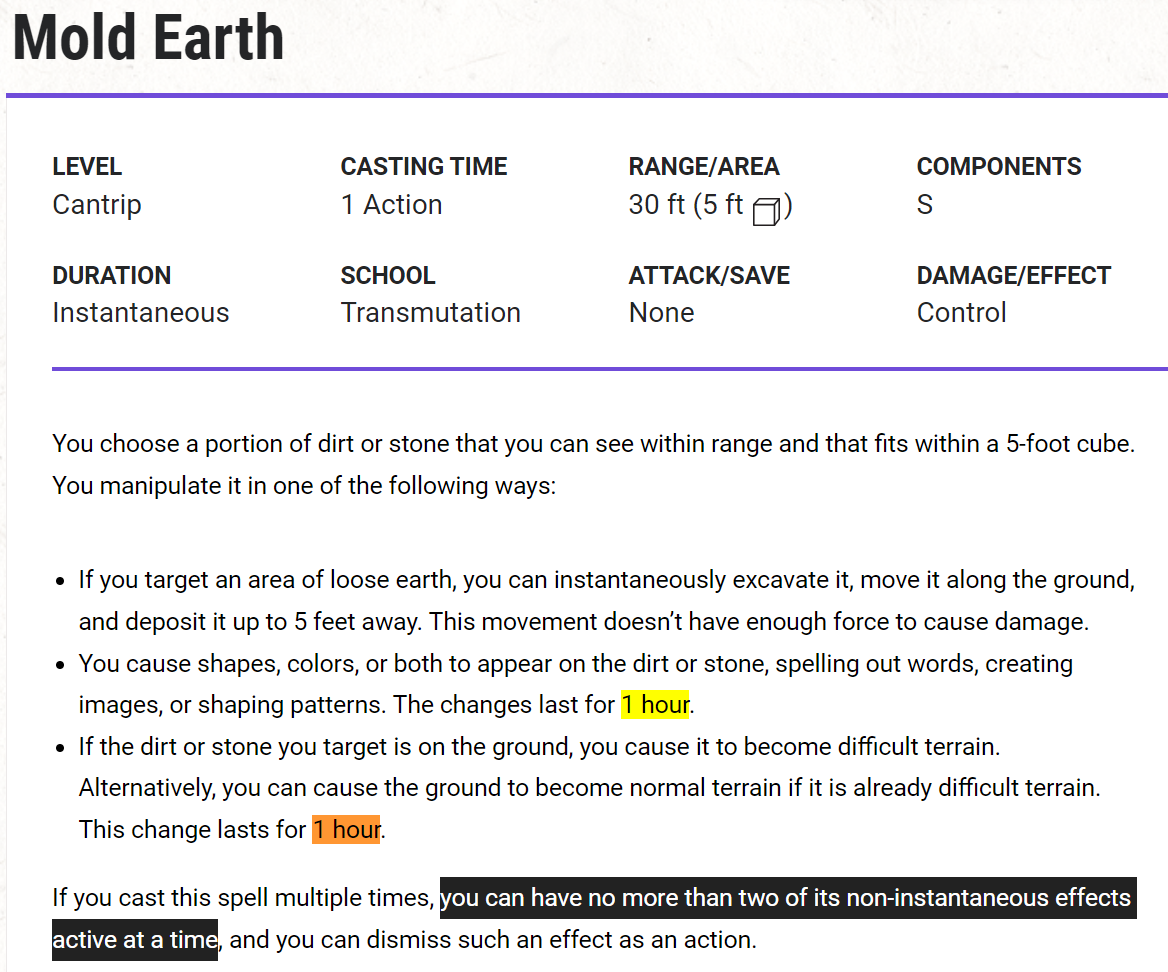This screenshot has height=972, width=1168.
Task: Click the CASTING TIME label
Action: [x=424, y=166]
